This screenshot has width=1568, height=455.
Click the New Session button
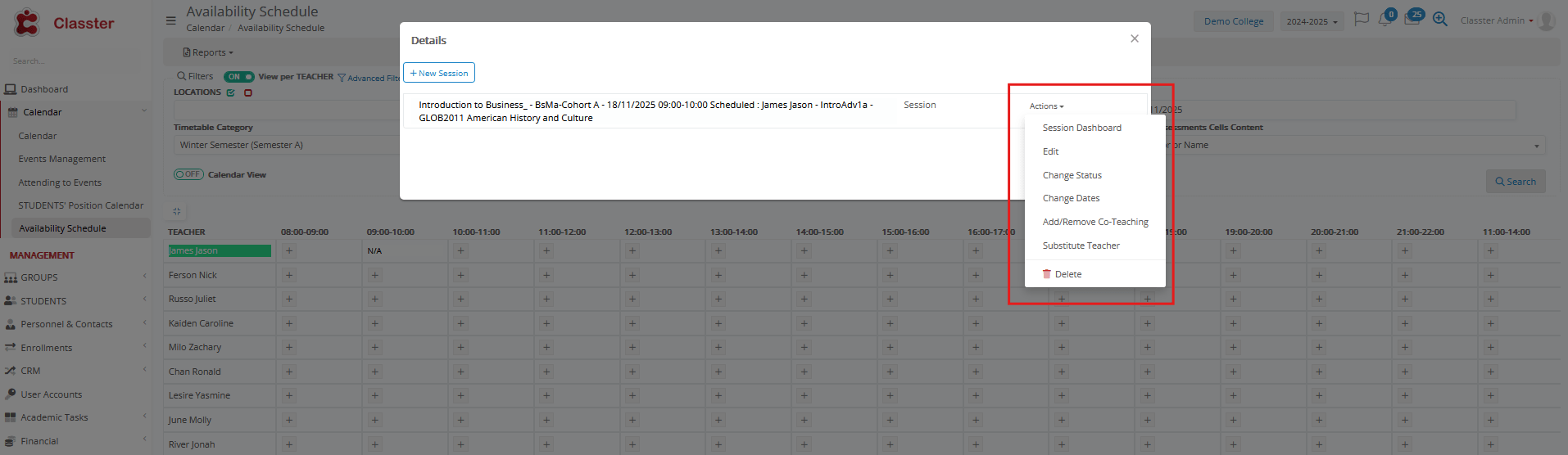click(439, 73)
